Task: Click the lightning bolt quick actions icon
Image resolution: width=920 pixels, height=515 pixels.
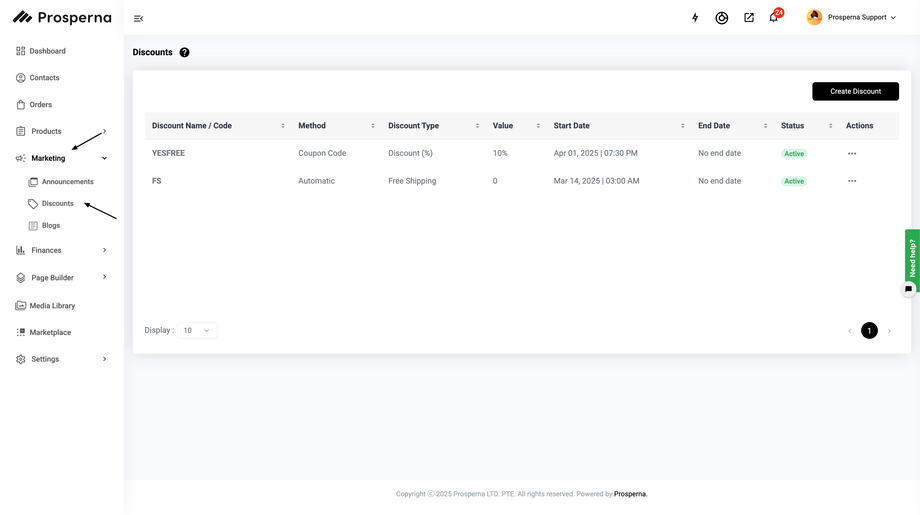Action: pyautogui.click(x=695, y=18)
